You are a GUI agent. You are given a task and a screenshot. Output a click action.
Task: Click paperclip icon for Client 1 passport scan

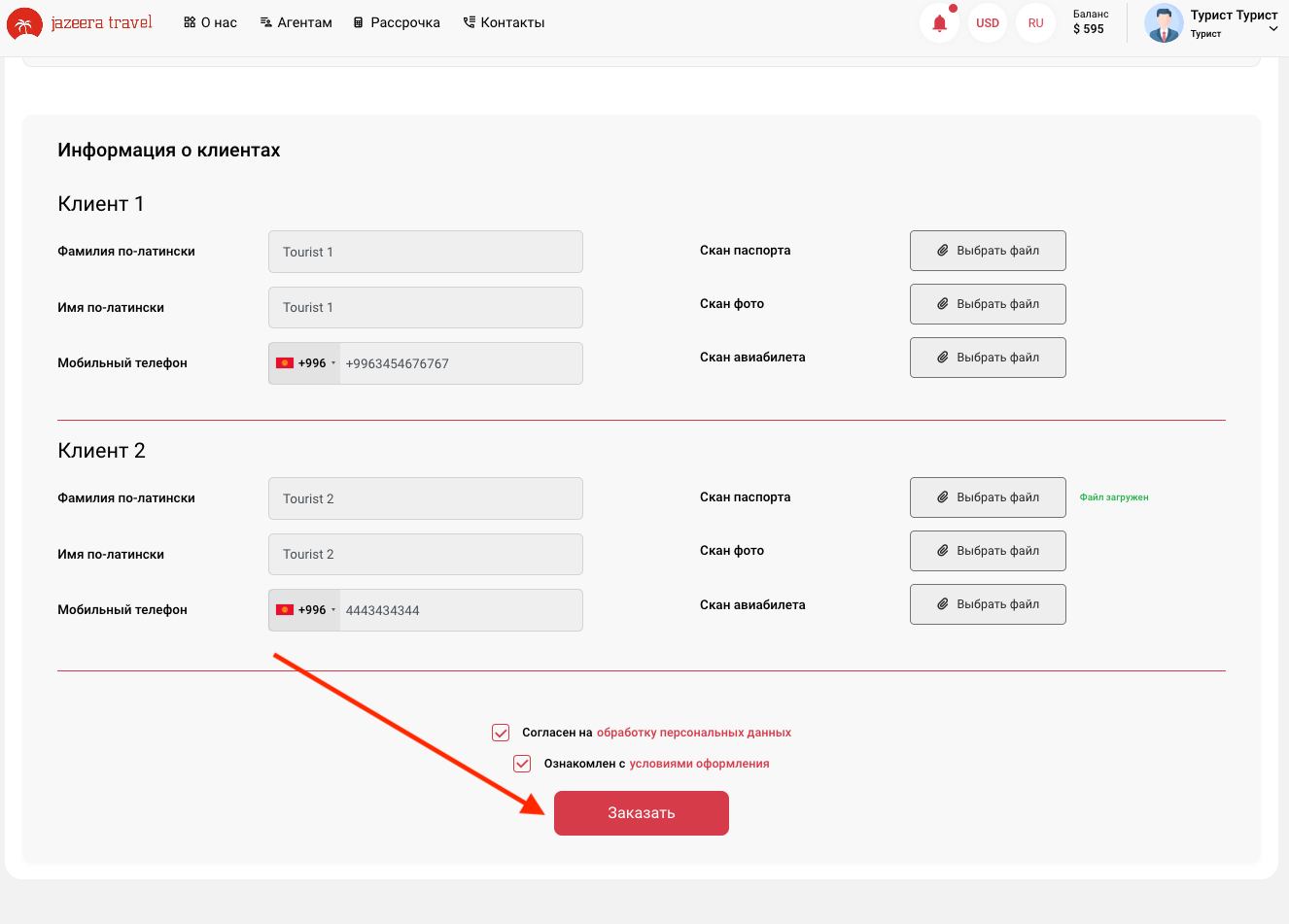click(942, 251)
